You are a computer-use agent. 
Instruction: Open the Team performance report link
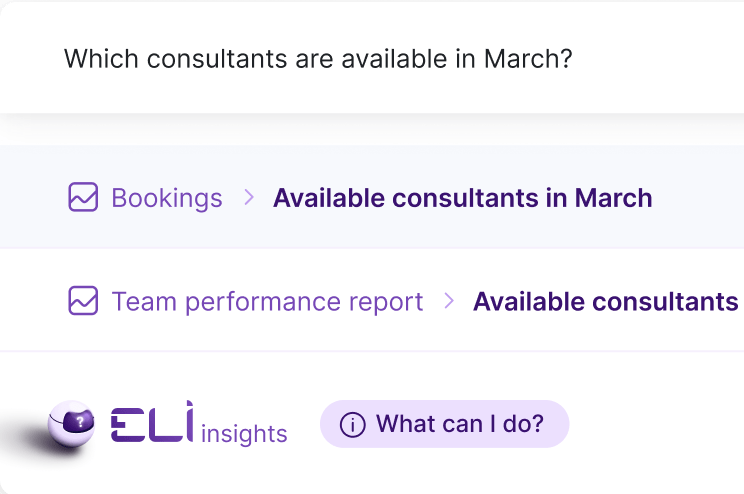pos(267,302)
